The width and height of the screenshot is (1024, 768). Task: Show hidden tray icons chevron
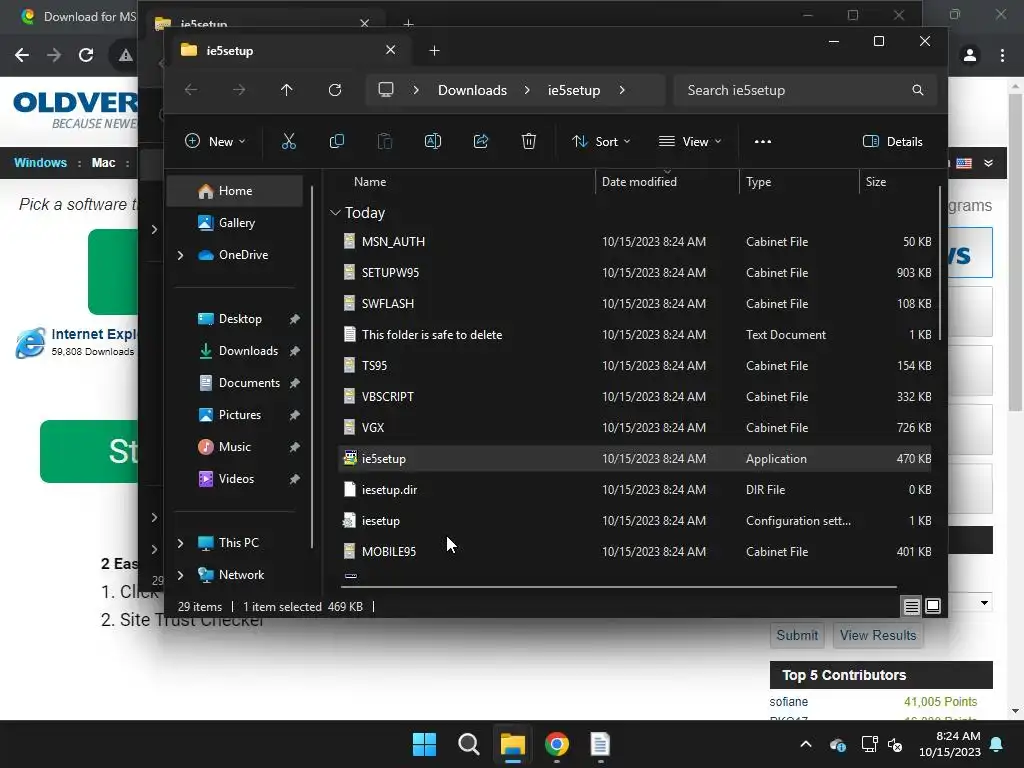click(806, 744)
